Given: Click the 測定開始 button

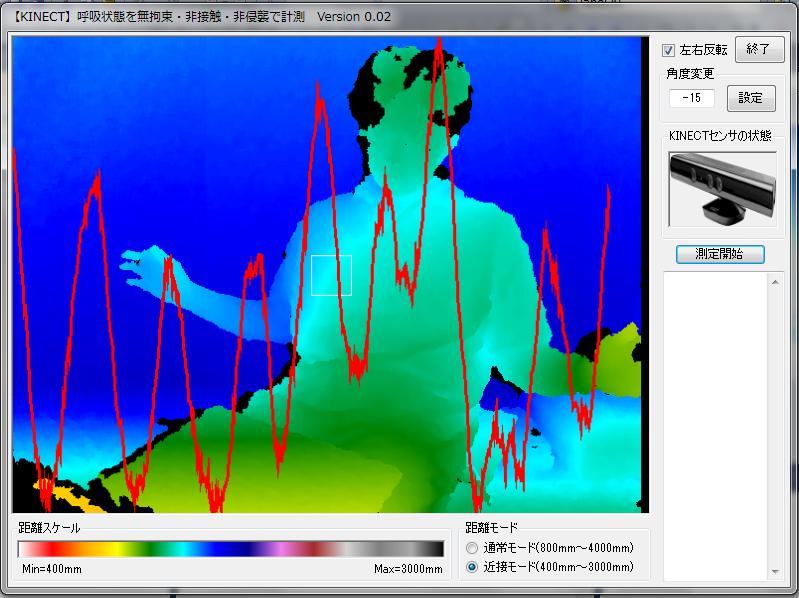Looking at the screenshot, I should pos(720,254).
